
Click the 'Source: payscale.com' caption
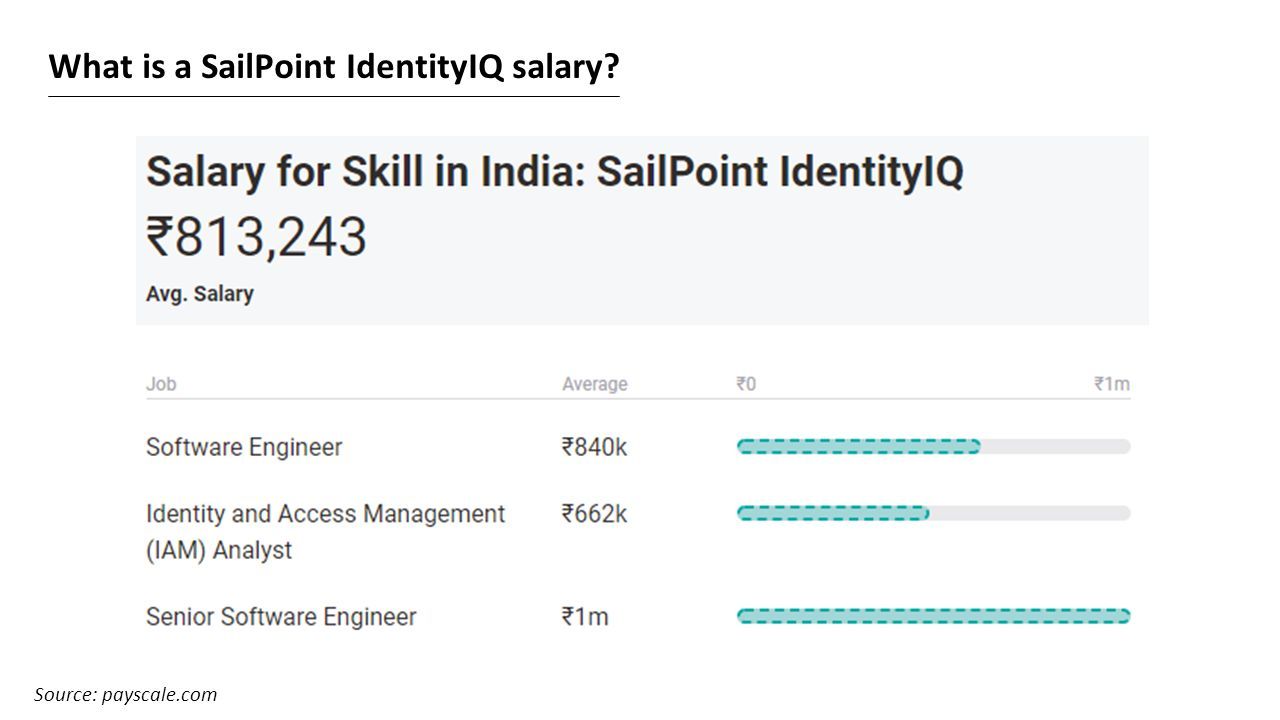pos(126,694)
